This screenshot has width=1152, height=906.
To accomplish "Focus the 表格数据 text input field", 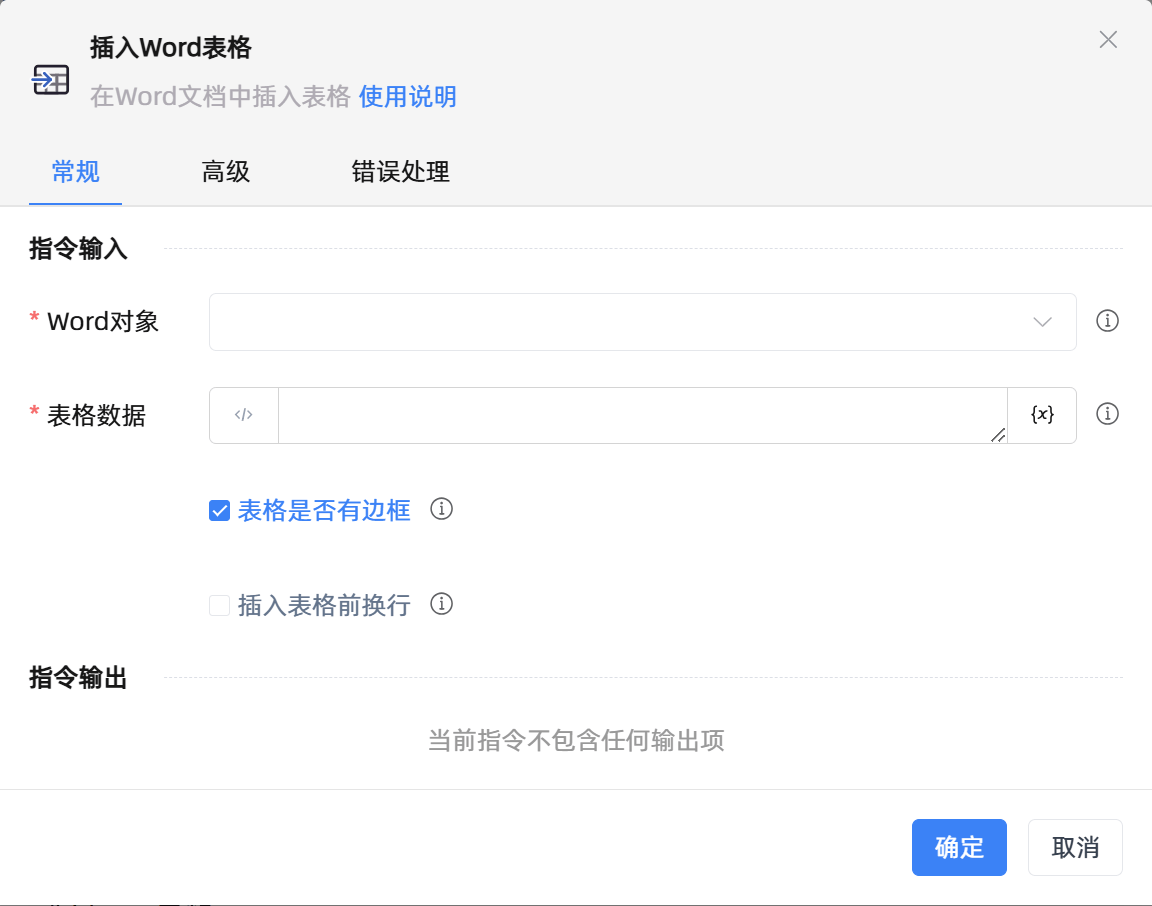I will click(x=642, y=415).
